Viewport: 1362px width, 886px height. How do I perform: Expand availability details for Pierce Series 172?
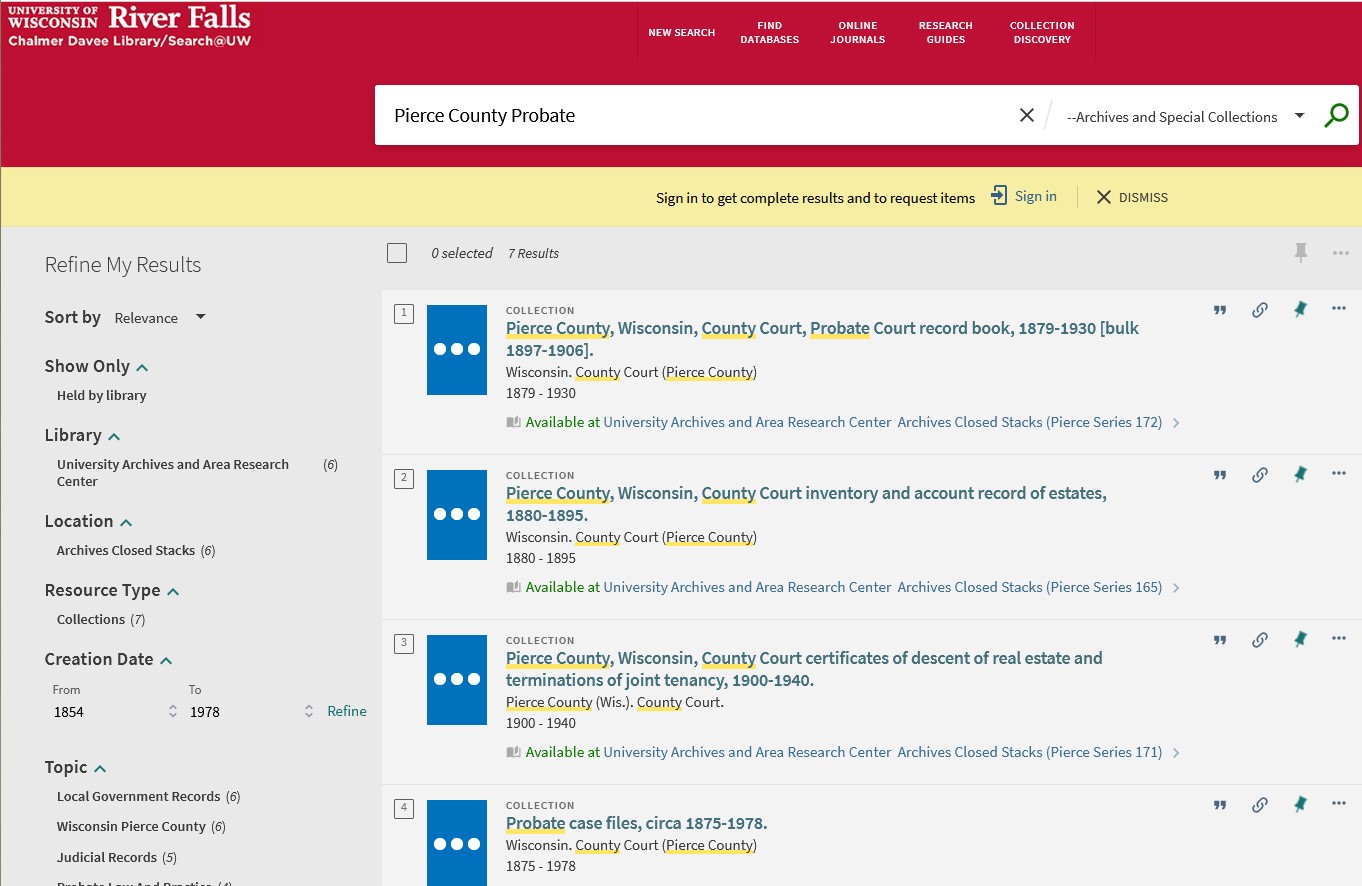pos(1176,423)
